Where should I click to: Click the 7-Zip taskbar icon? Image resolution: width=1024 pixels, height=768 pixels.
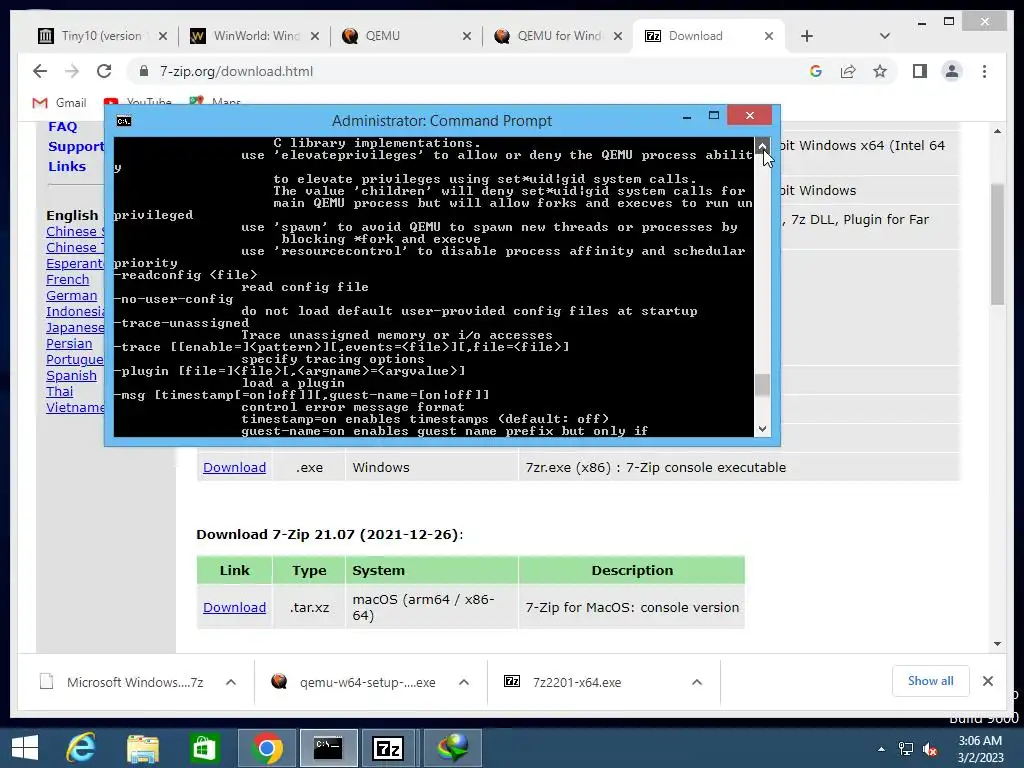click(388, 748)
